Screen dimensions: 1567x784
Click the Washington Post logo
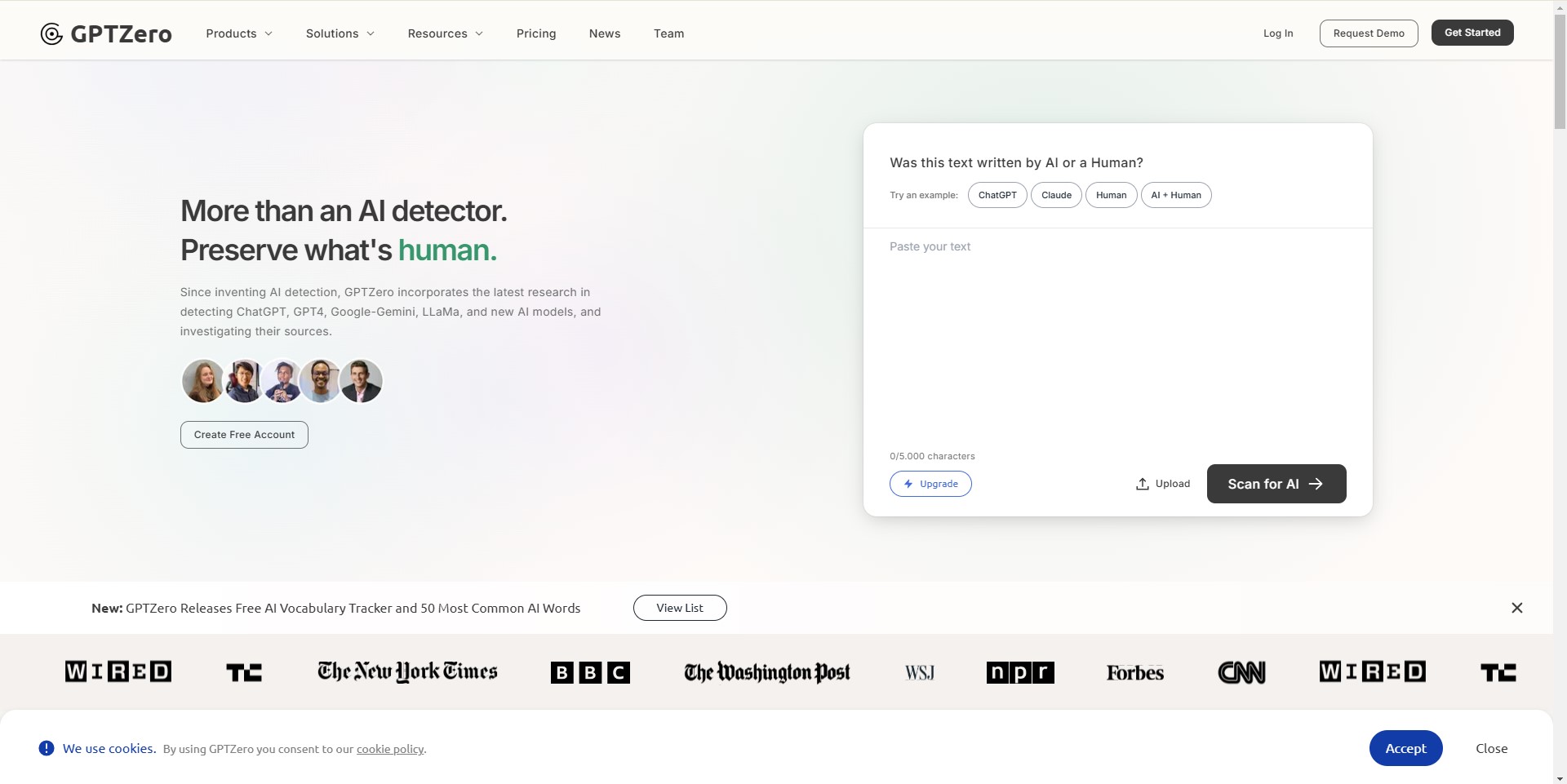click(x=767, y=672)
